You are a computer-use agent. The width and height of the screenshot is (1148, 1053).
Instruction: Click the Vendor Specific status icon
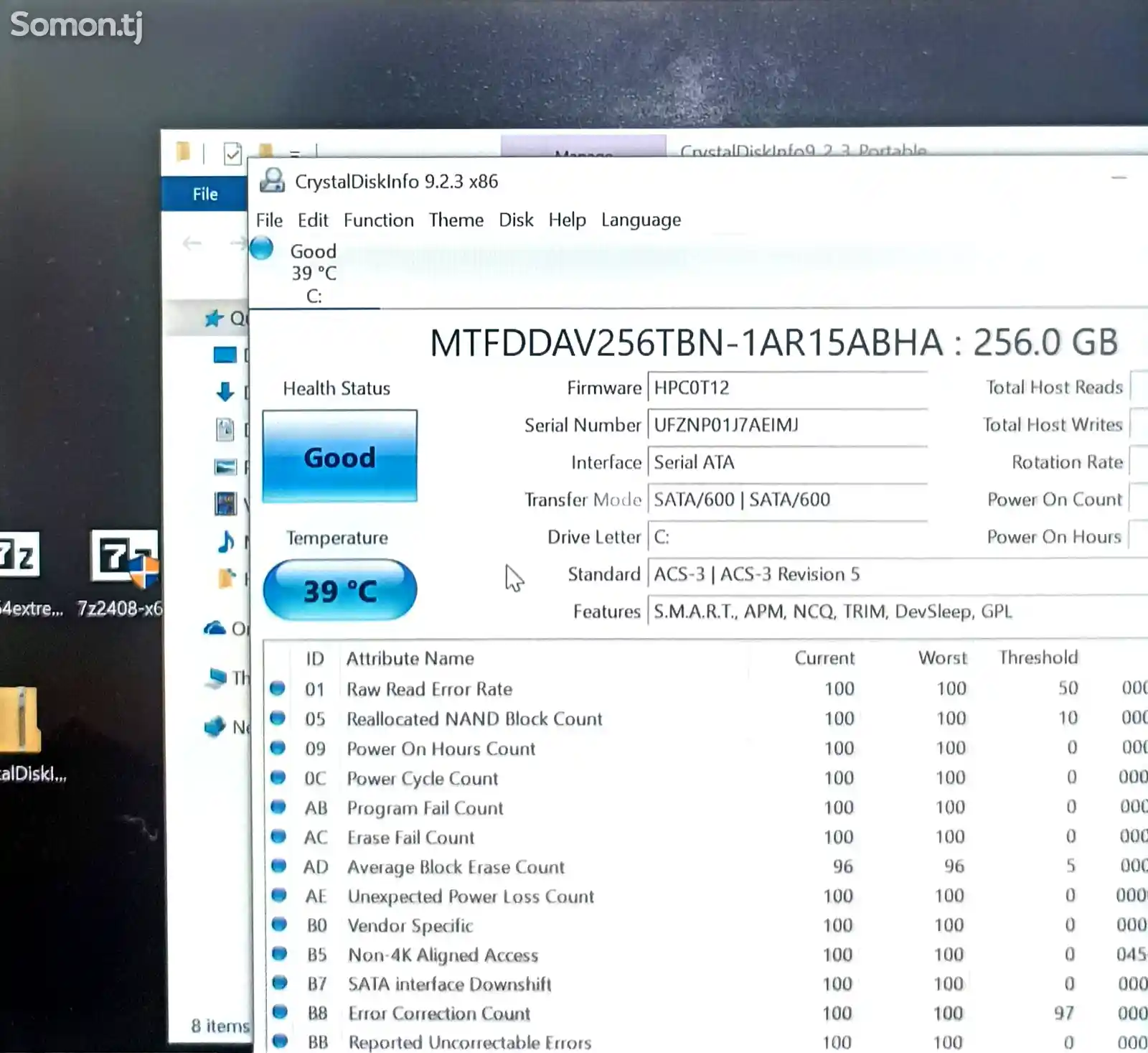[279, 925]
